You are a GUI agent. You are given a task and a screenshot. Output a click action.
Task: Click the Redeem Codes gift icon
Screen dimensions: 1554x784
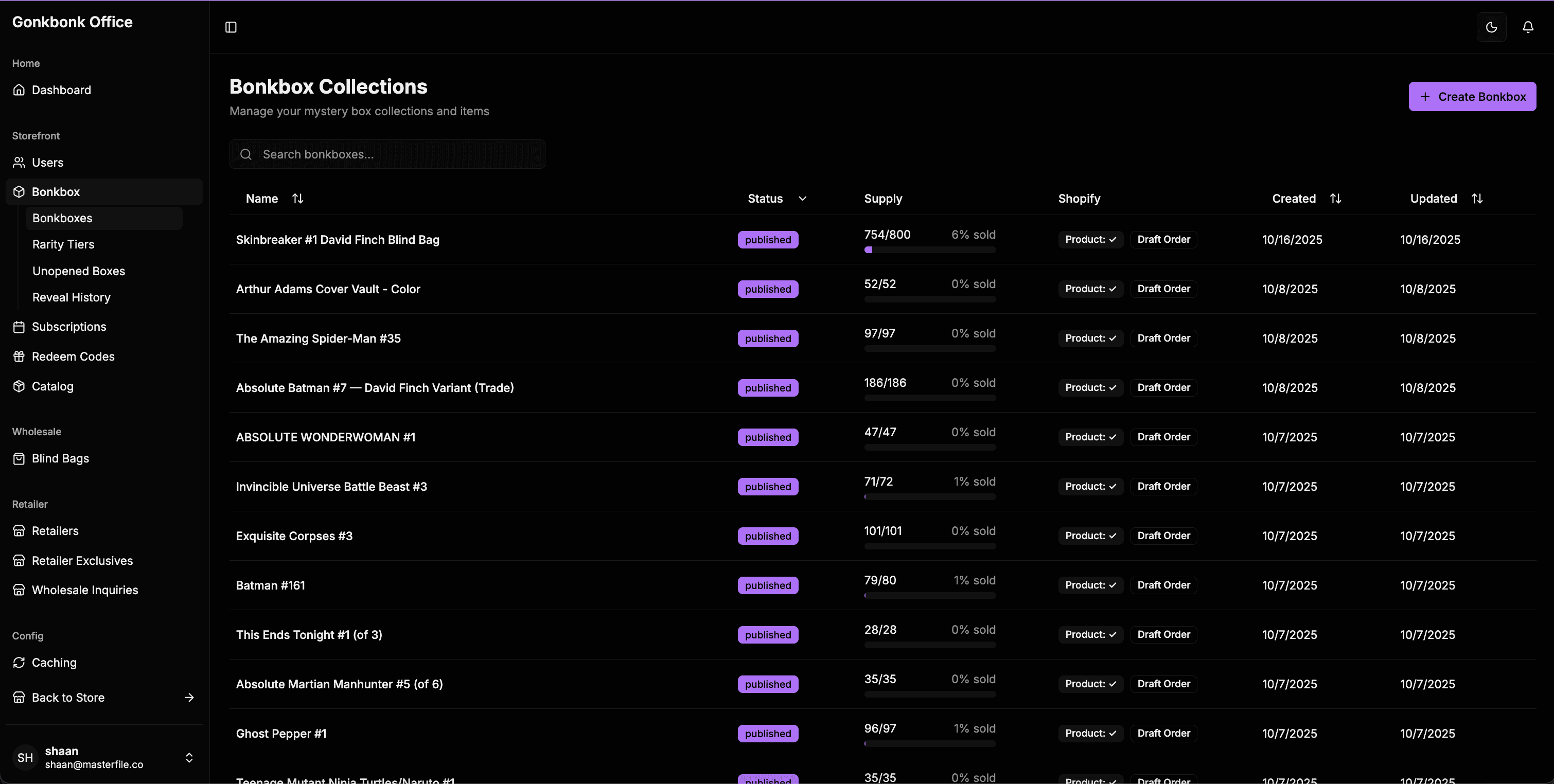[x=20, y=357]
